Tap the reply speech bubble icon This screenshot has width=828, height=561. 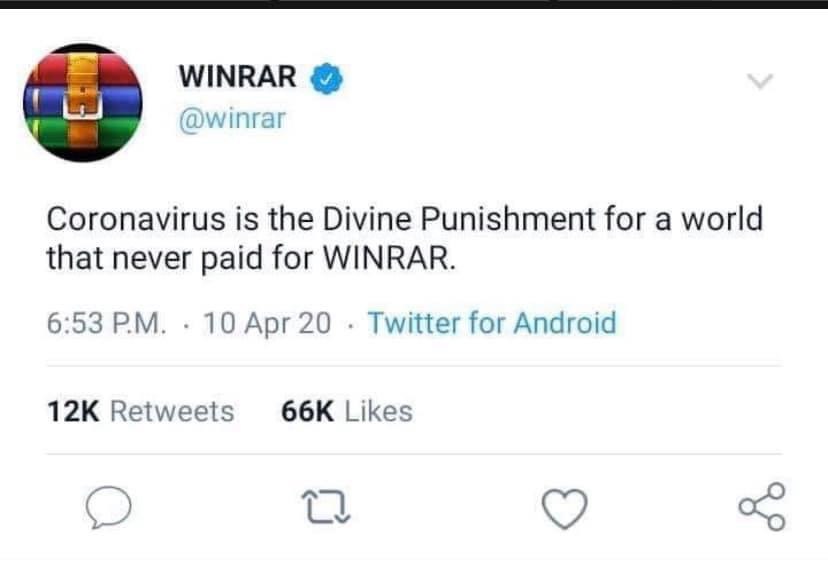click(x=109, y=507)
